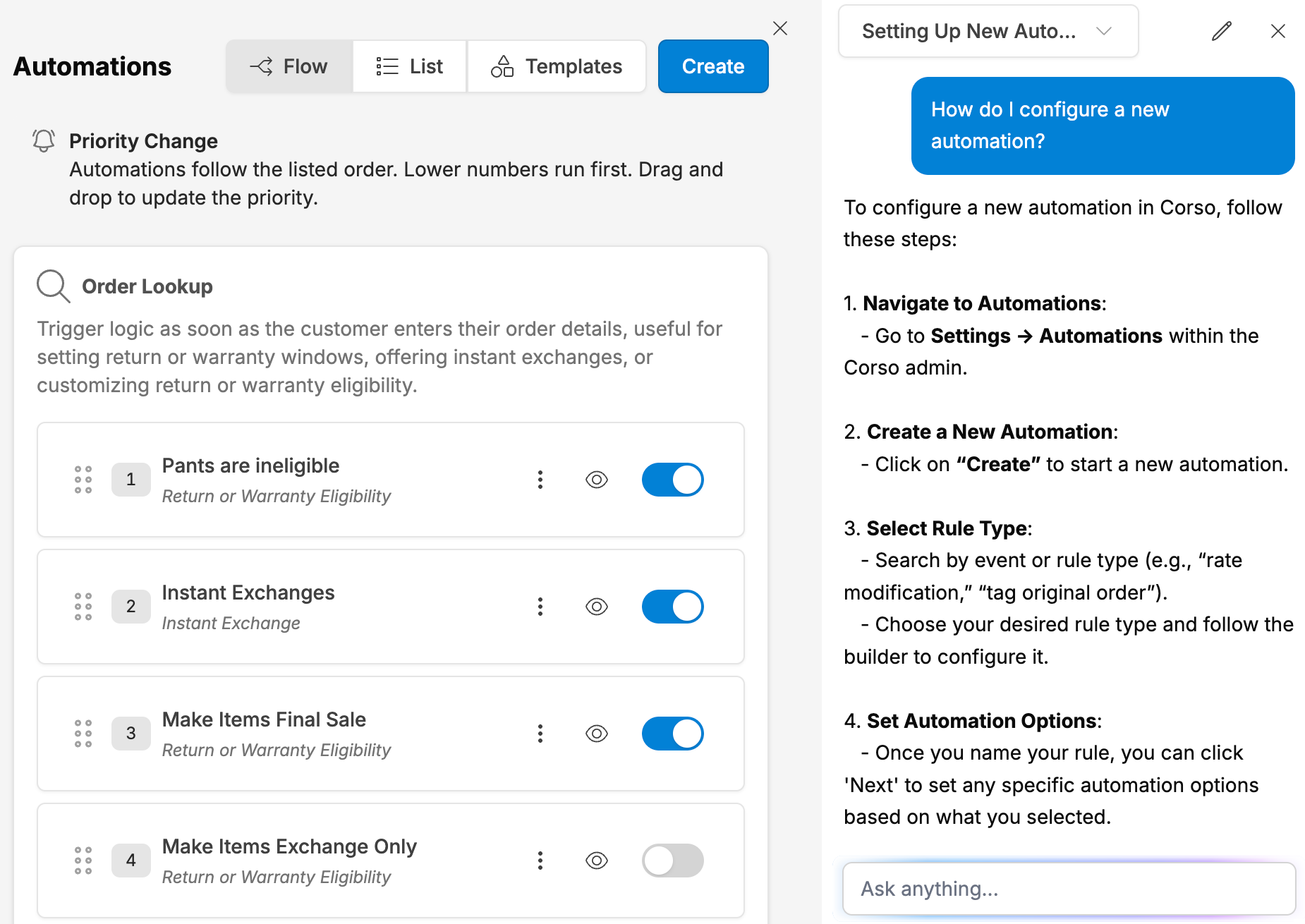1305x924 pixels.
Task: Click the Create a New Automation step heading
Action: point(991,432)
